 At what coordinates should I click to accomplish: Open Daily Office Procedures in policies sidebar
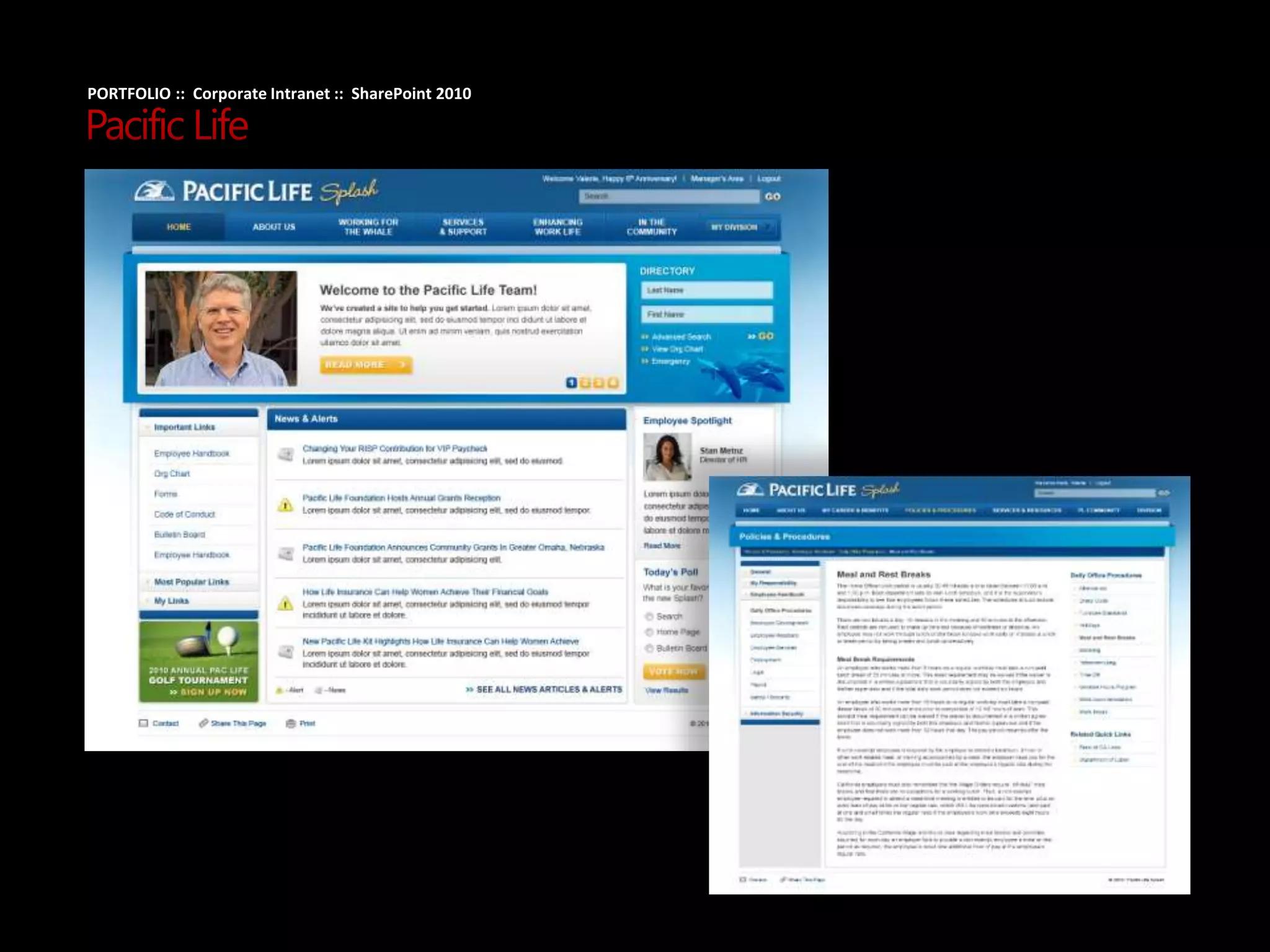(780, 610)
